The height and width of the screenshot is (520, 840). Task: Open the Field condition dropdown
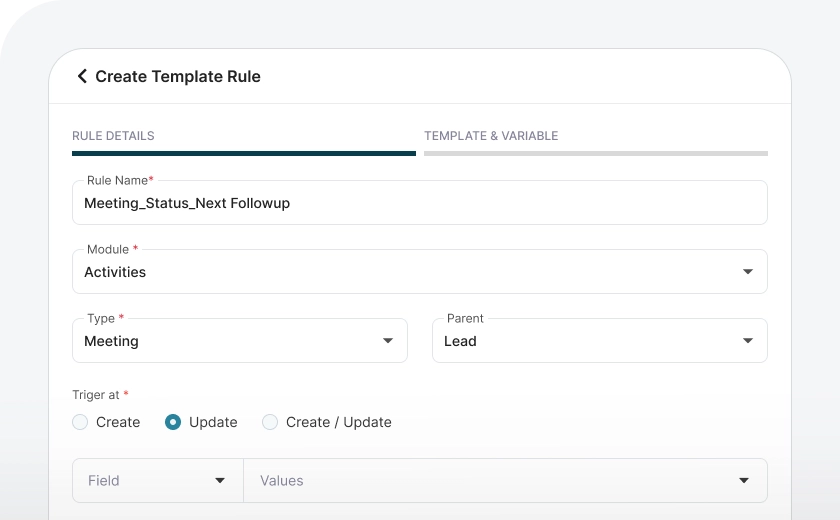point(150,481)
